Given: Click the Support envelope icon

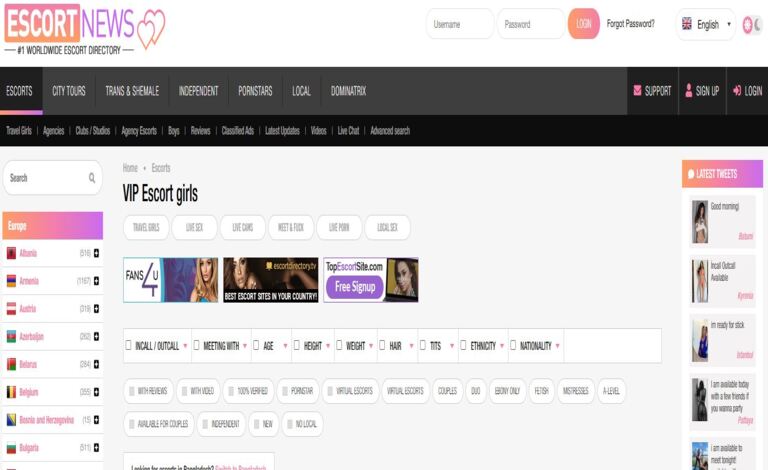Looking at the screenshot, I should 637,91.
